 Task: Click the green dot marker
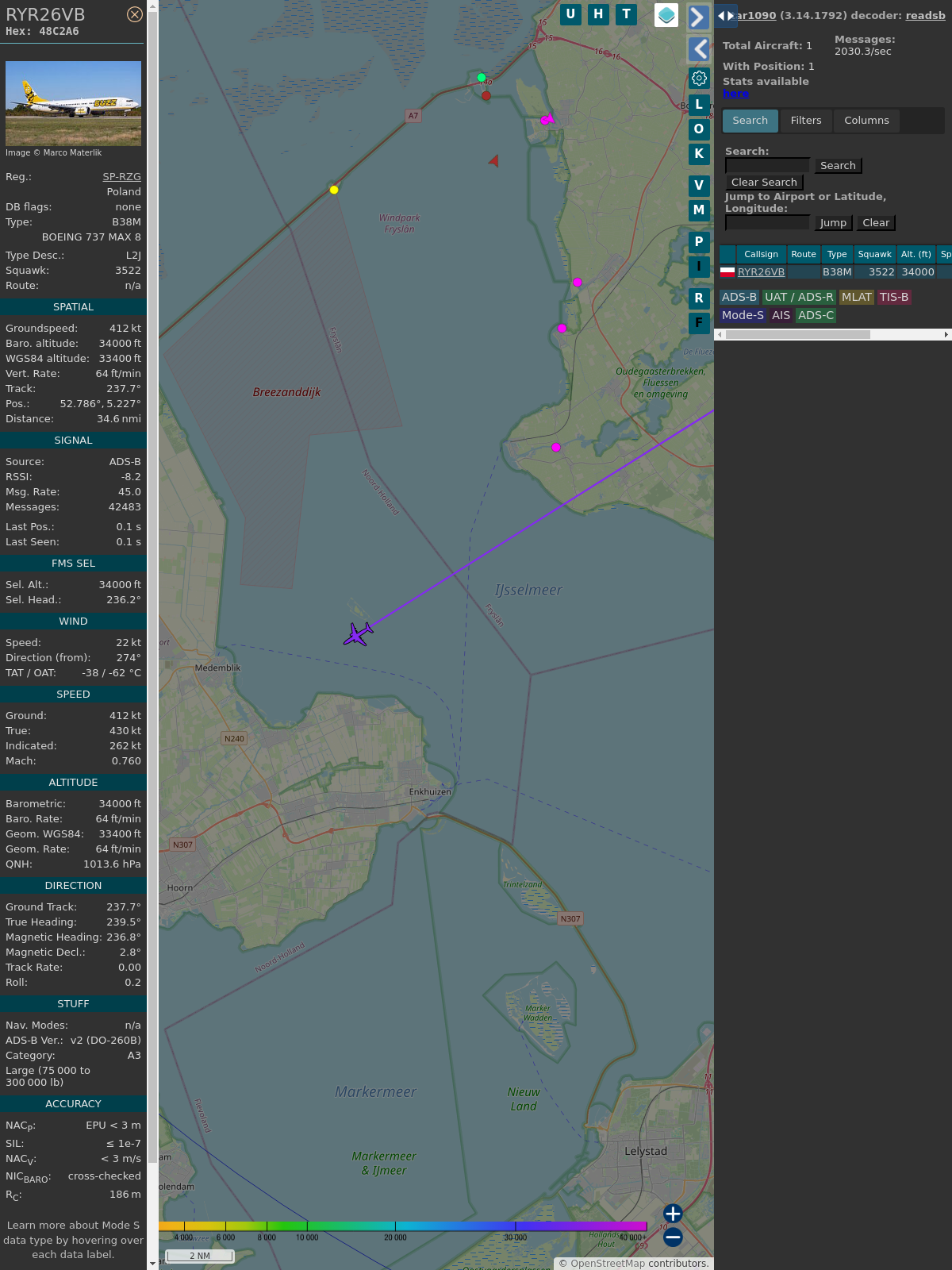click(482, 78)
